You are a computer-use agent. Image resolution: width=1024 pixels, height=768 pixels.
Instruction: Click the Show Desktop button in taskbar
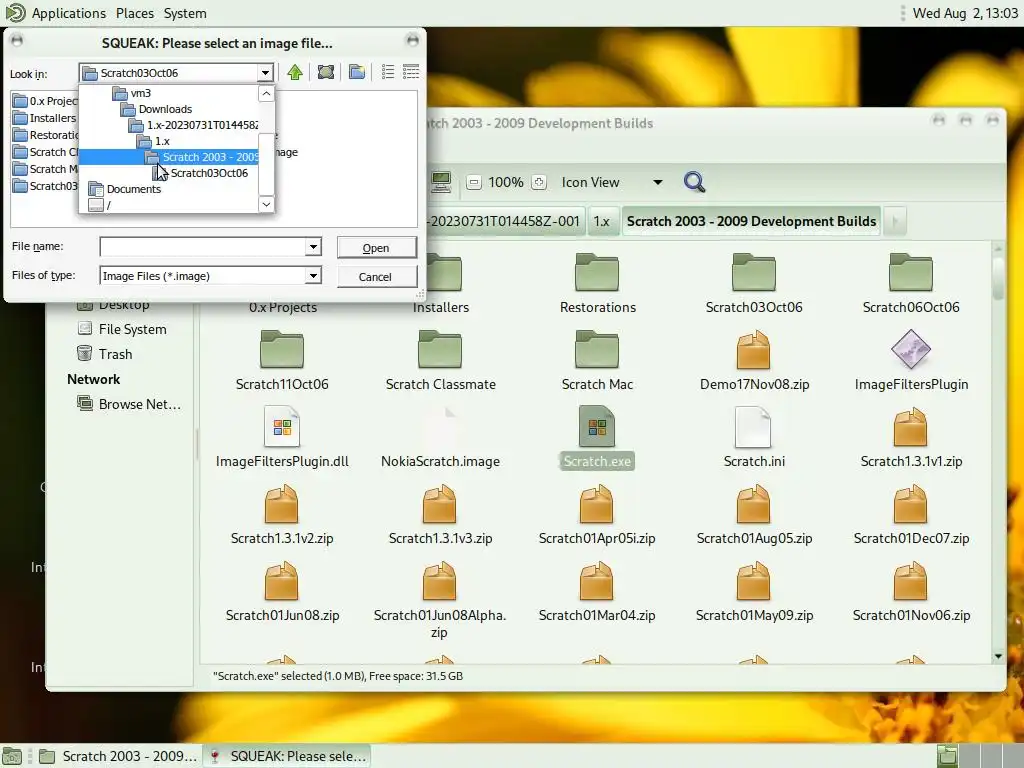click(x=12, y=756)
